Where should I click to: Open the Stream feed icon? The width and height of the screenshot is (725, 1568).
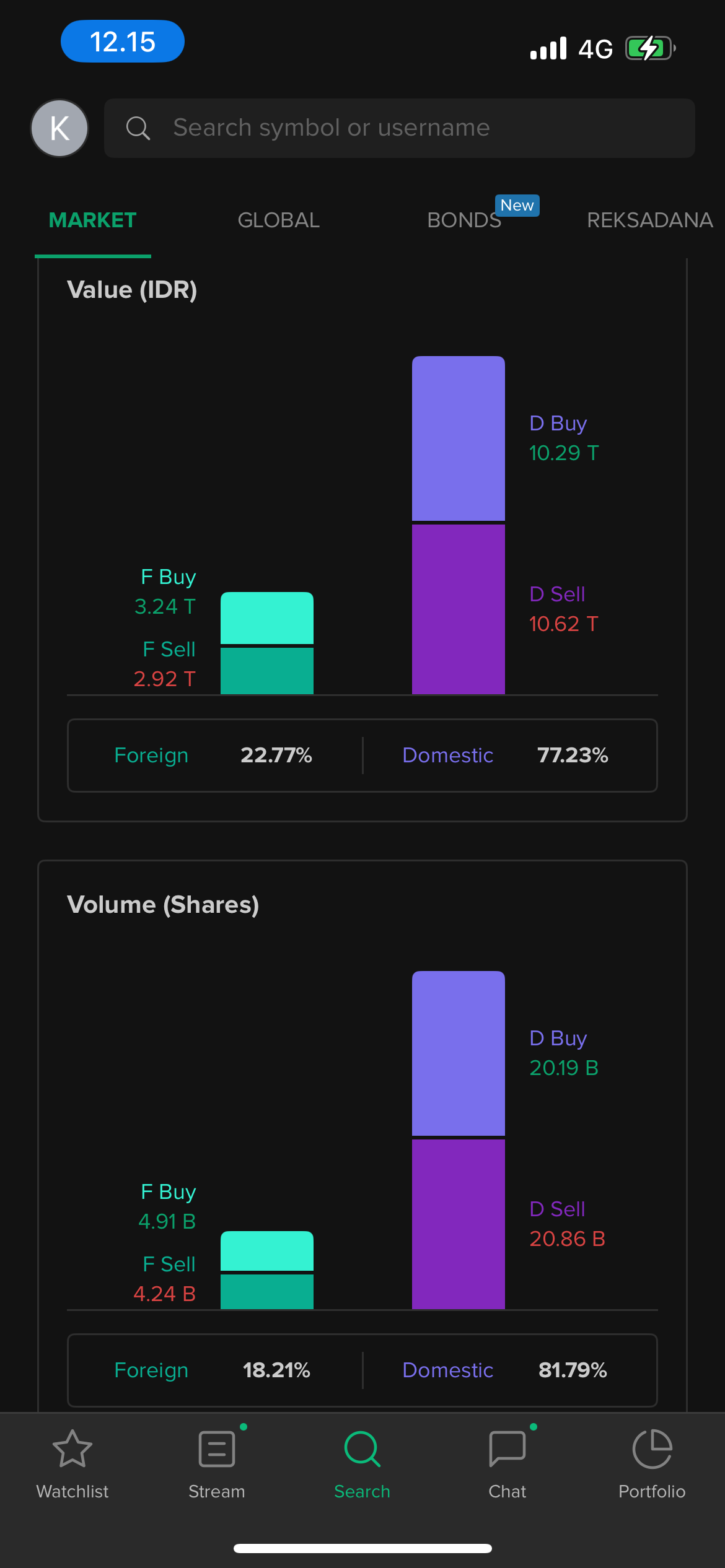217,1449
